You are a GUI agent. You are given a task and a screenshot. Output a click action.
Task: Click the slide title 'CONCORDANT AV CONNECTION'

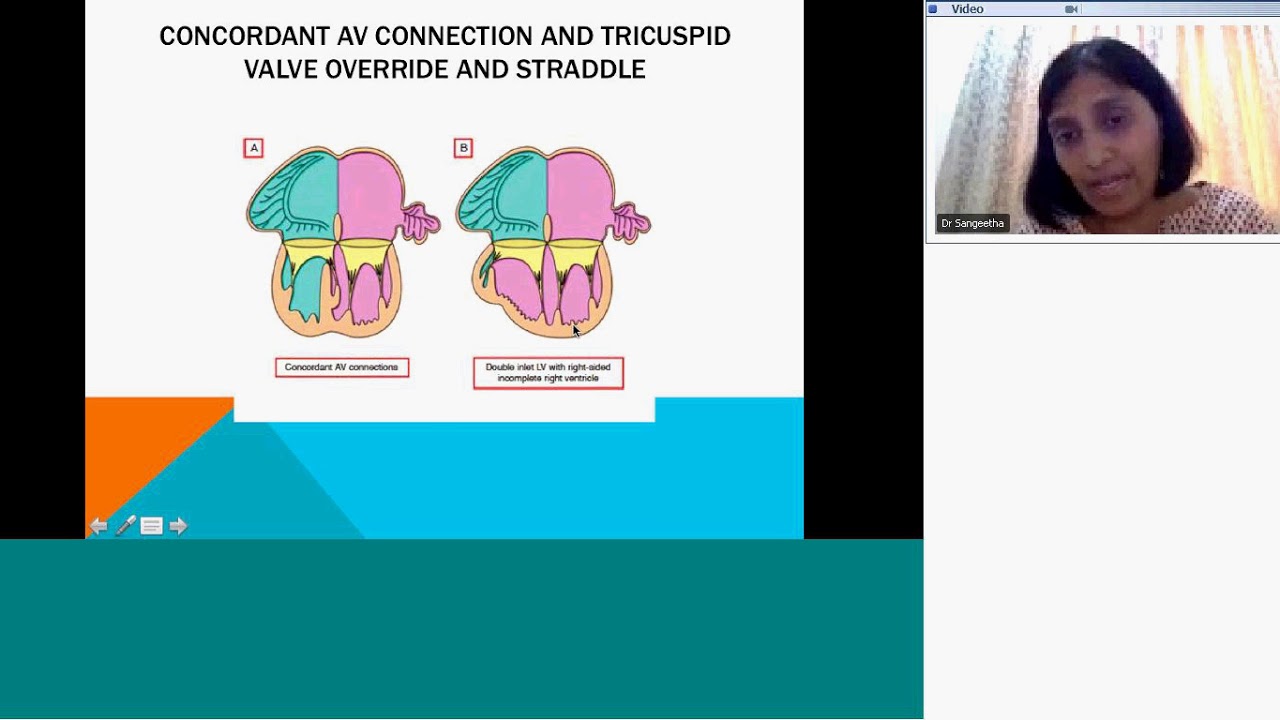[445, 52]
